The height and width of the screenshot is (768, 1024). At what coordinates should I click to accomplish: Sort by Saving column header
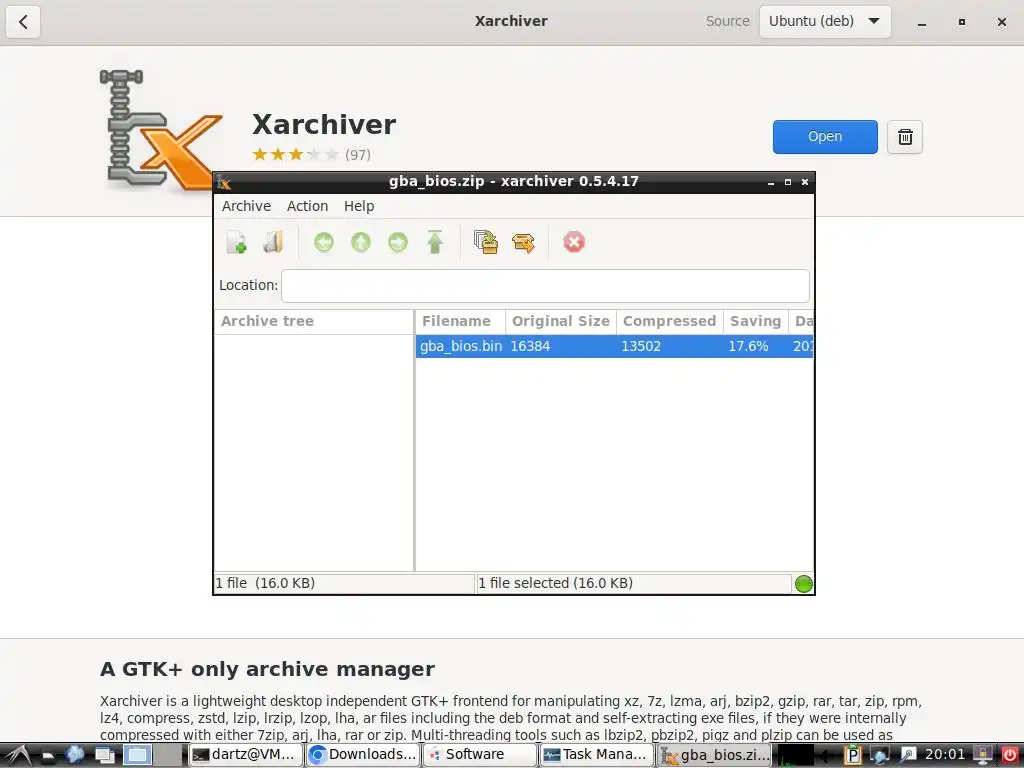pos(756,321)
